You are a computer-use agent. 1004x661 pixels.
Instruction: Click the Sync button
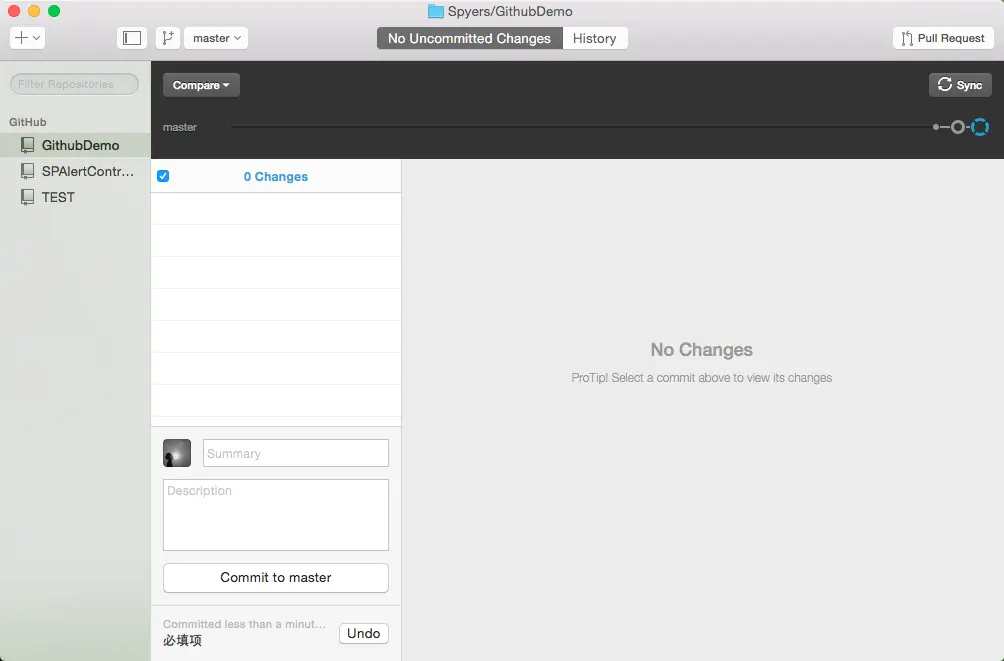(x=960, y=85)
